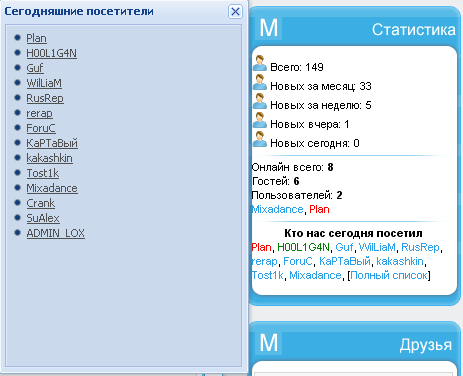Click the user icon beside Всего: 149

(260, 63)
